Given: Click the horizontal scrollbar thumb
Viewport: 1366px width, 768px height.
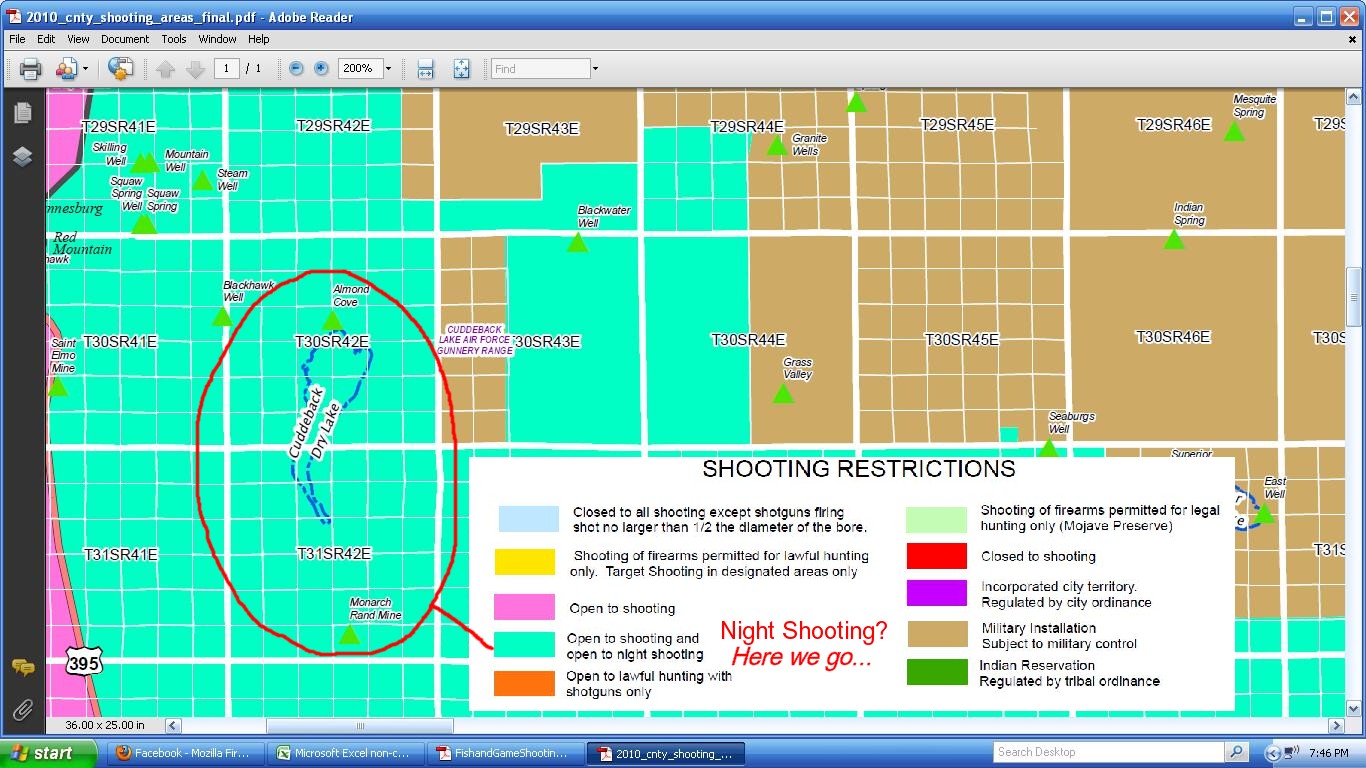Looking at the screenshot, I should coord(360,726).
